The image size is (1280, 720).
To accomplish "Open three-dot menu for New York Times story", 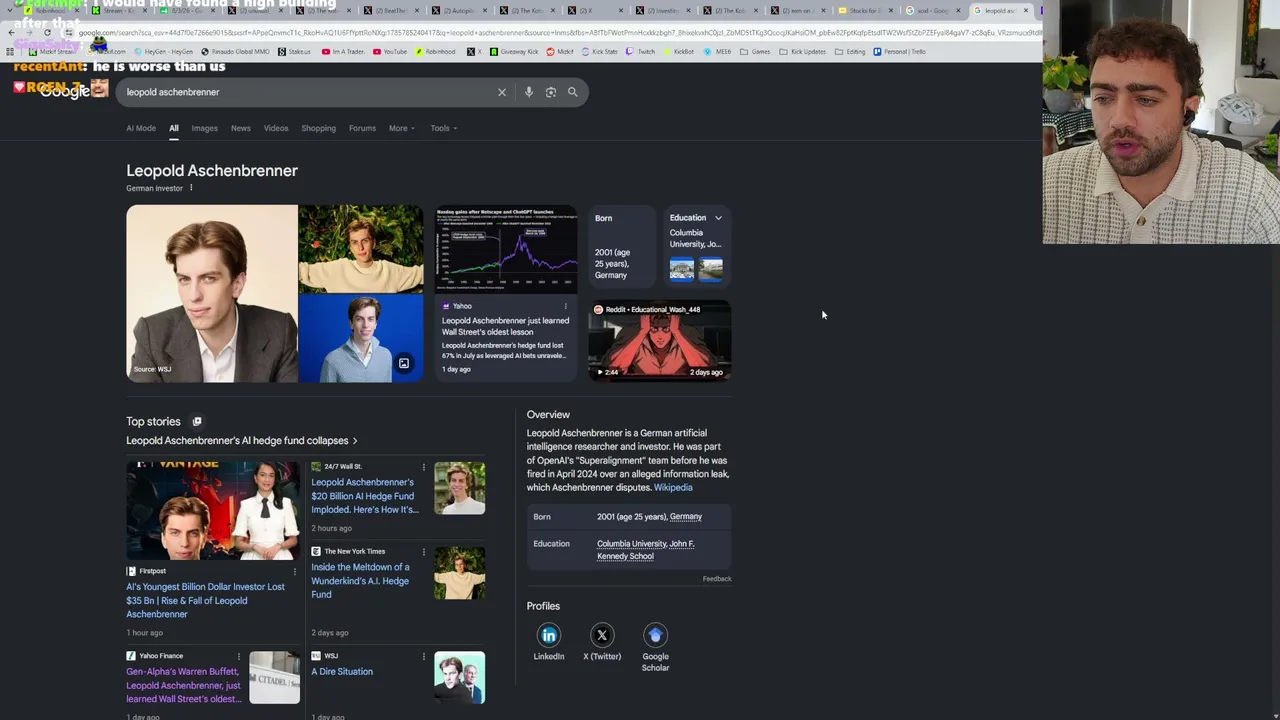I will pyautogui.click(x=423, y=552).
